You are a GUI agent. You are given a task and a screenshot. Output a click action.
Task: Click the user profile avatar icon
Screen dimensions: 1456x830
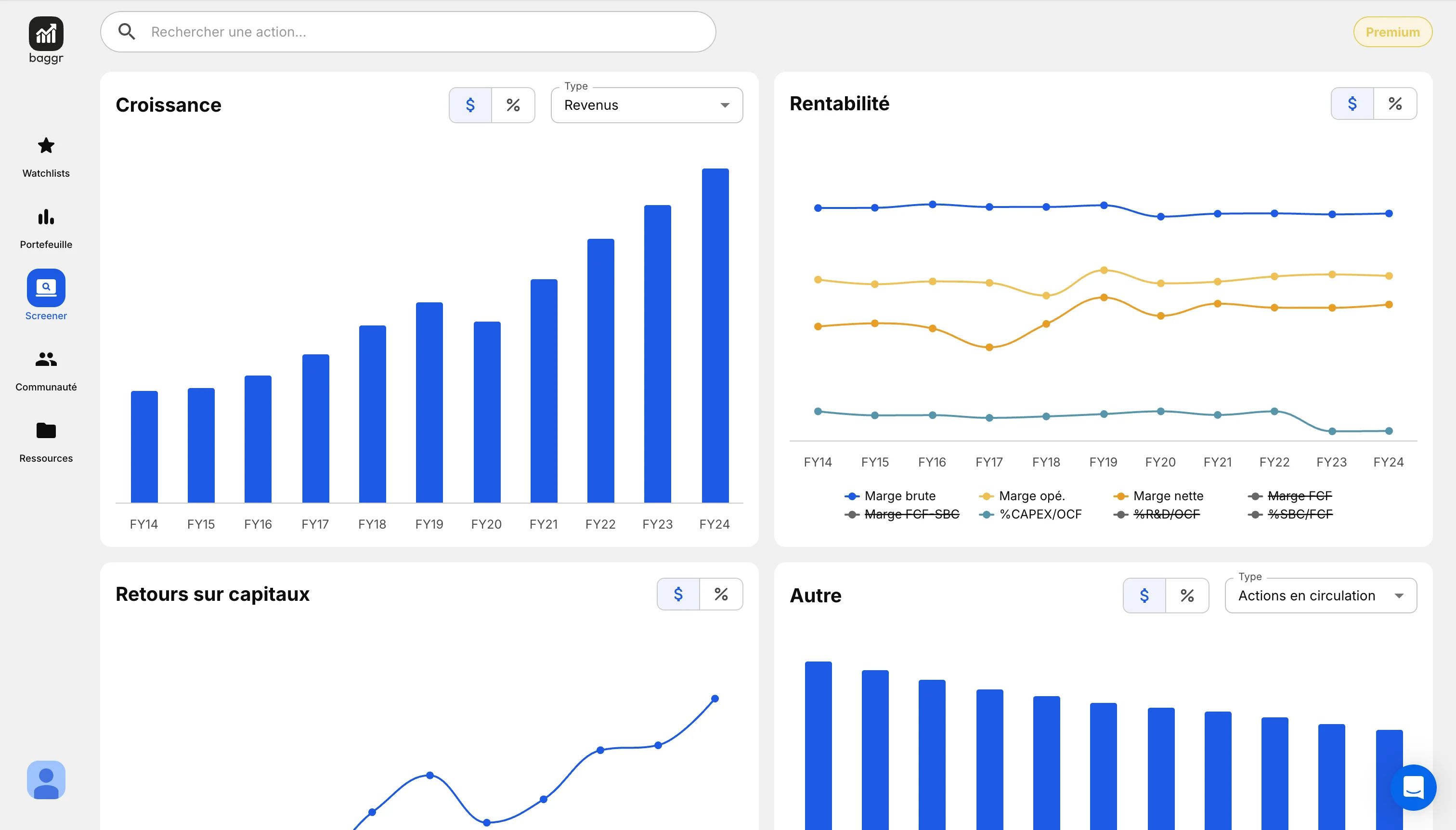[46, 779]
